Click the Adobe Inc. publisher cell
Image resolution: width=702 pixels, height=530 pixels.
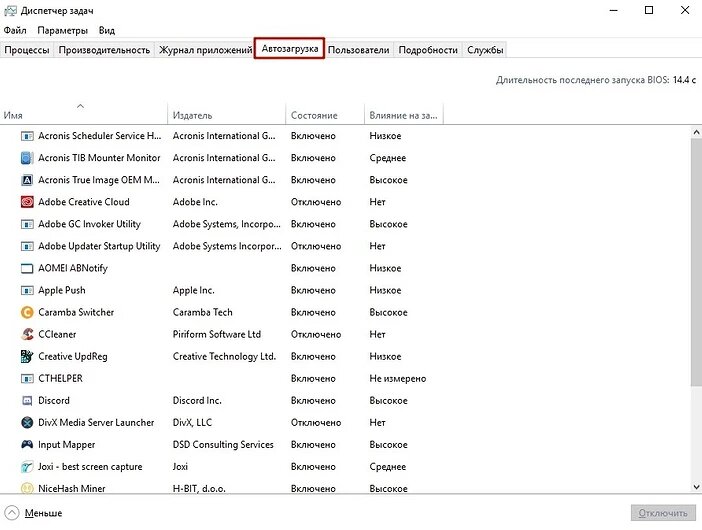(195, 202)
